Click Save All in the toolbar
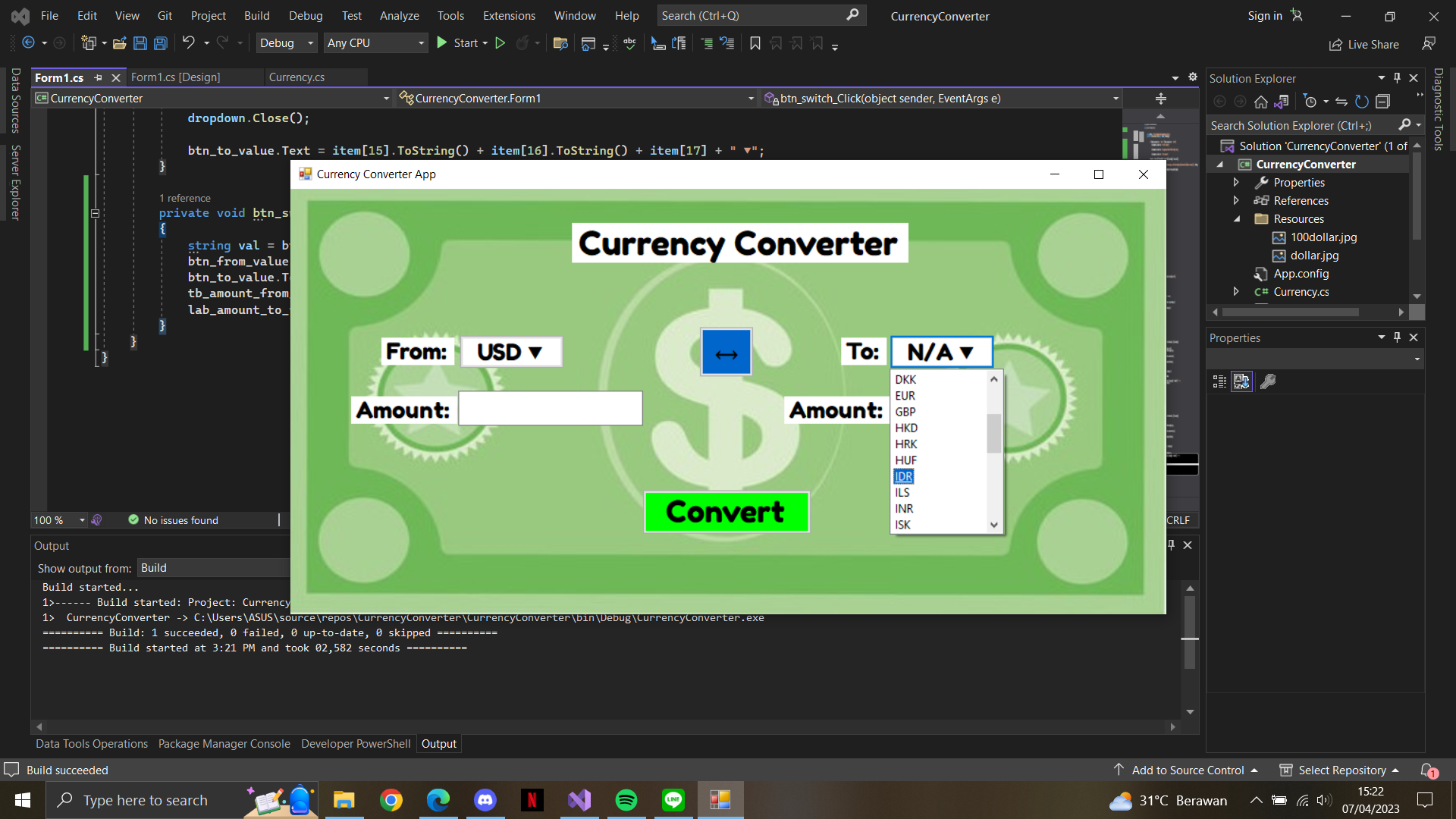The width and height of the screenshot is (1456, 819). coord(161,43)
